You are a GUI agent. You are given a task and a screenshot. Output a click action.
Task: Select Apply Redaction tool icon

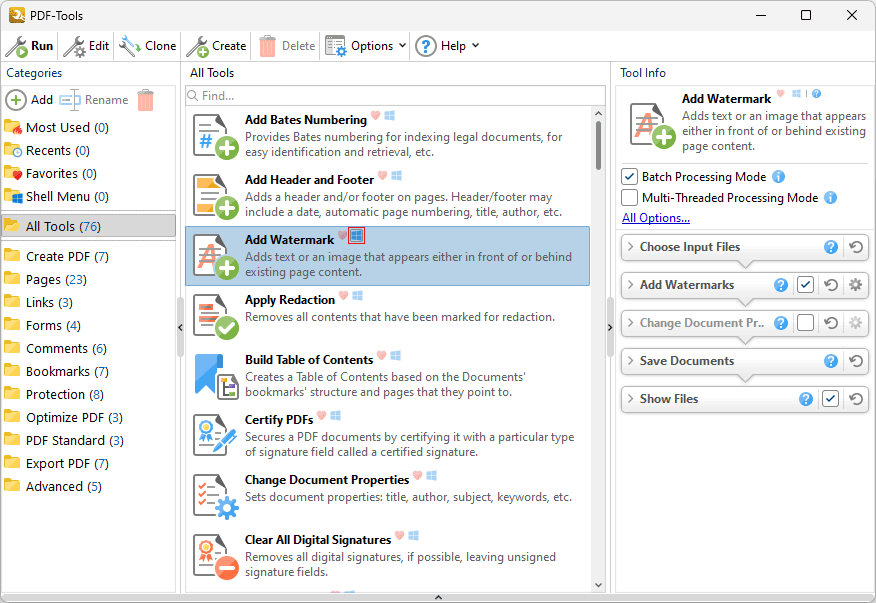click(216, 316)
